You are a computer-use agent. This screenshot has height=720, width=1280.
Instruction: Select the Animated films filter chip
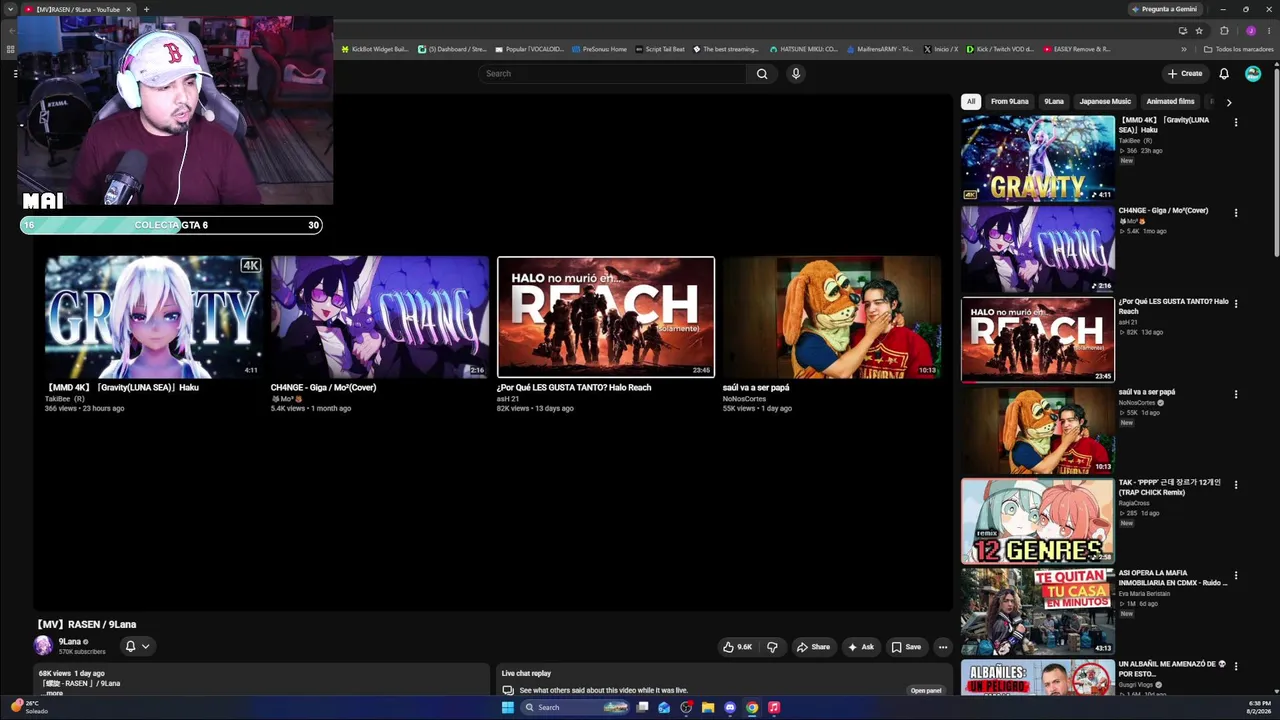pyautogui.click(x=1170, y=101)
